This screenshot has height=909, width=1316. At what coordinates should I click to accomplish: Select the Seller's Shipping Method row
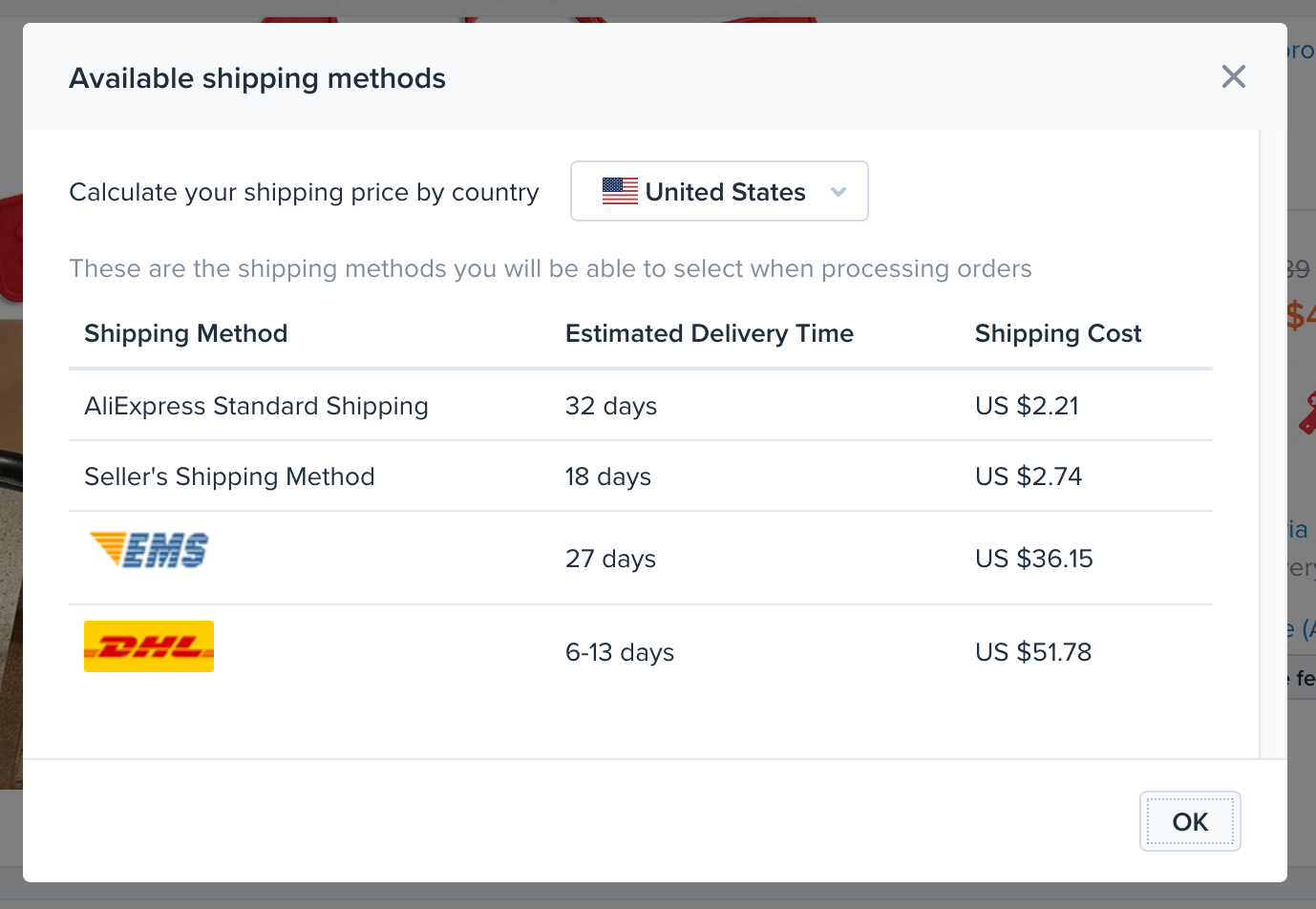click(x=229, y=476)
